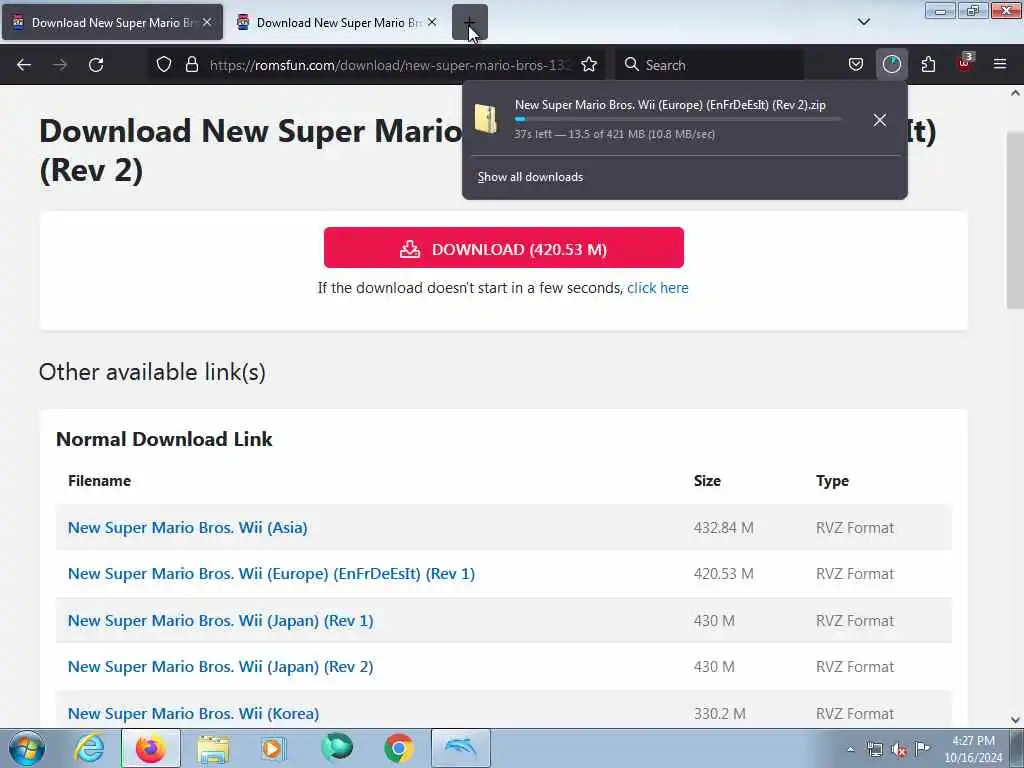Click the zip file icon in downloads panel

[486, 119]
